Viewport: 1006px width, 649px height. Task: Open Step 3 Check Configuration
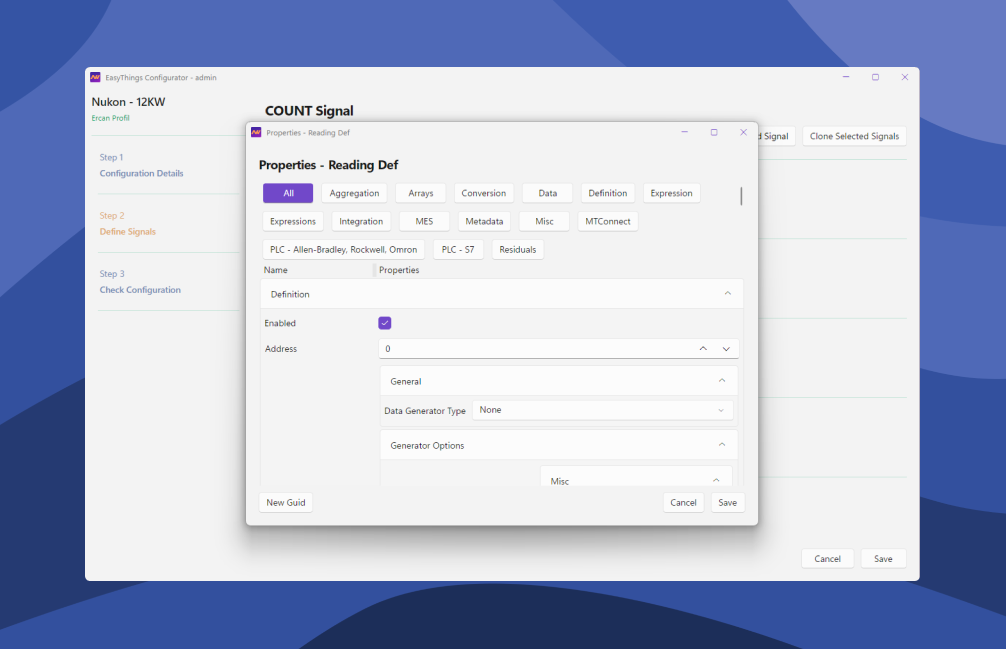[x=140, y=289]
